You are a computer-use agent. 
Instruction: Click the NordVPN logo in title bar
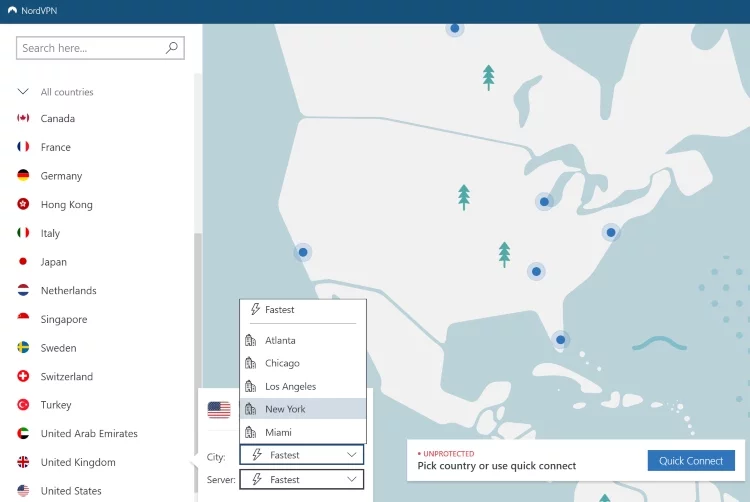tap(12, 11)
